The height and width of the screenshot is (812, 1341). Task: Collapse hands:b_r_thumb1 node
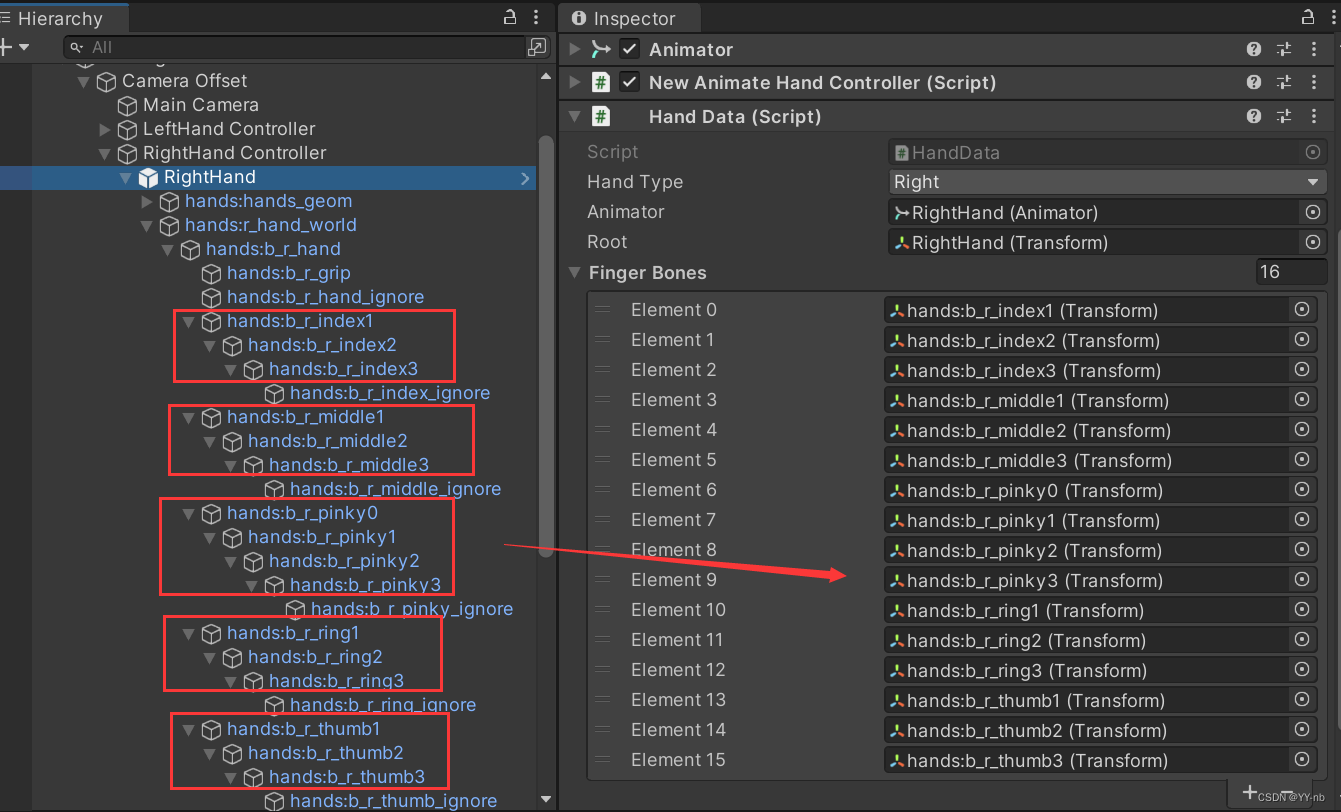click(189, 729)
